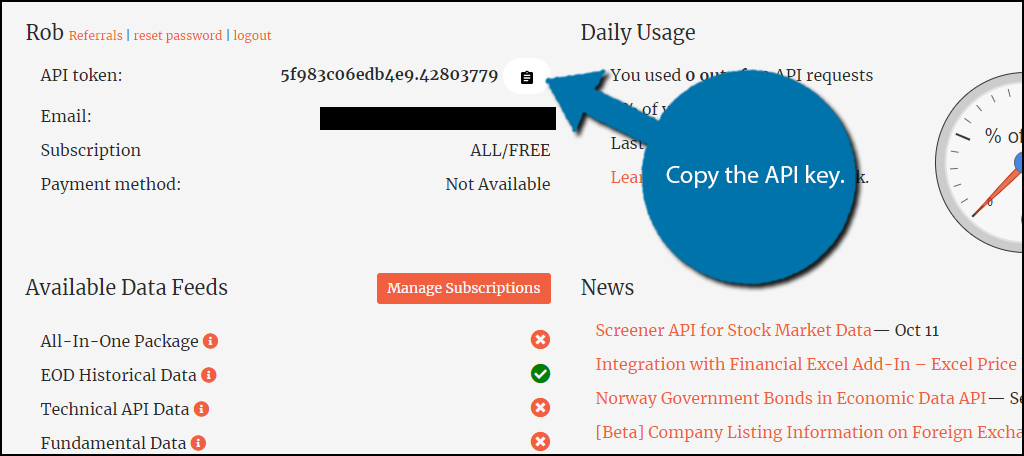Click red X status for All-In-One Package

click(540, 340)
